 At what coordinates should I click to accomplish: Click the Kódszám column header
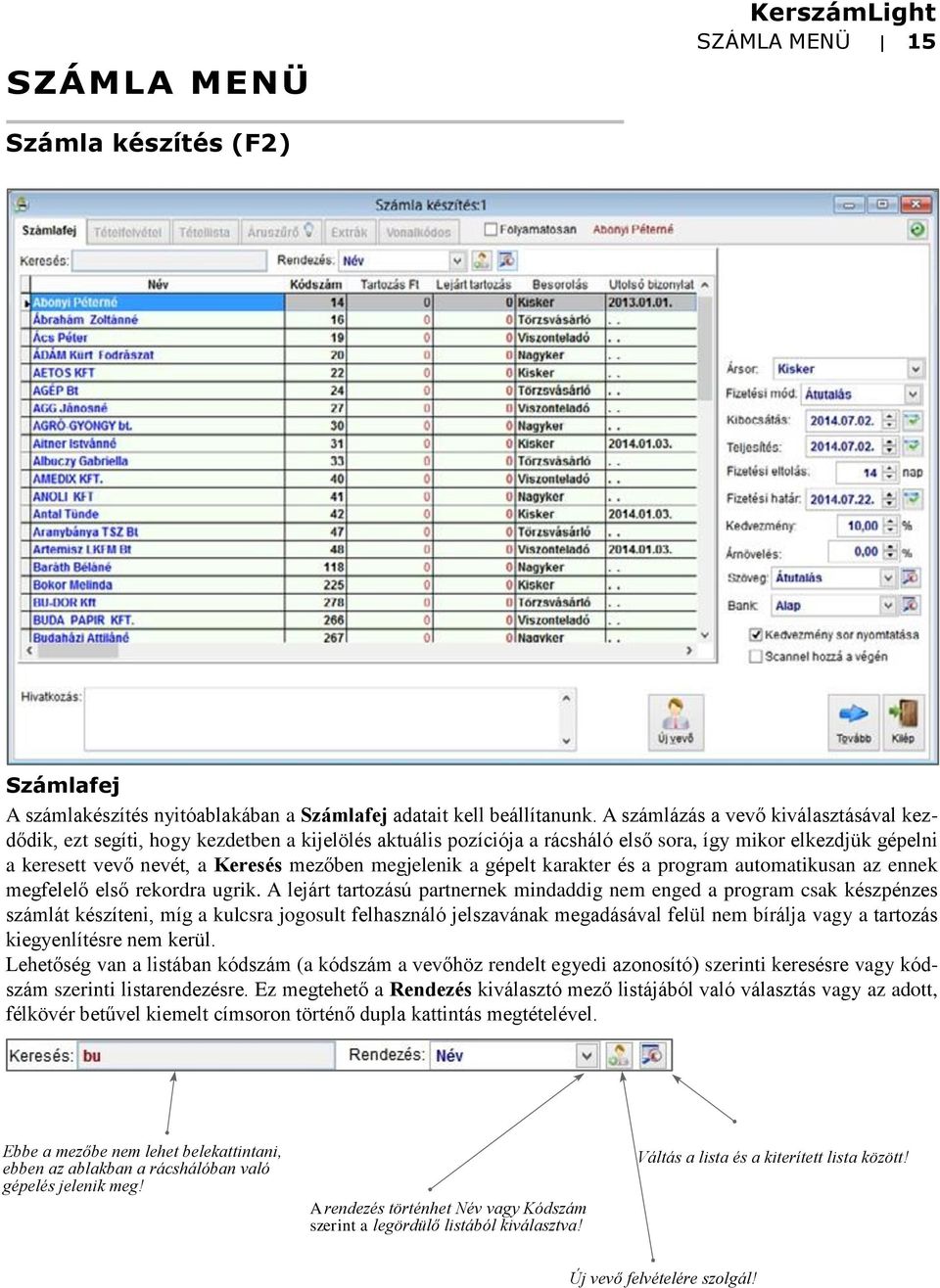tap(315, 285)
